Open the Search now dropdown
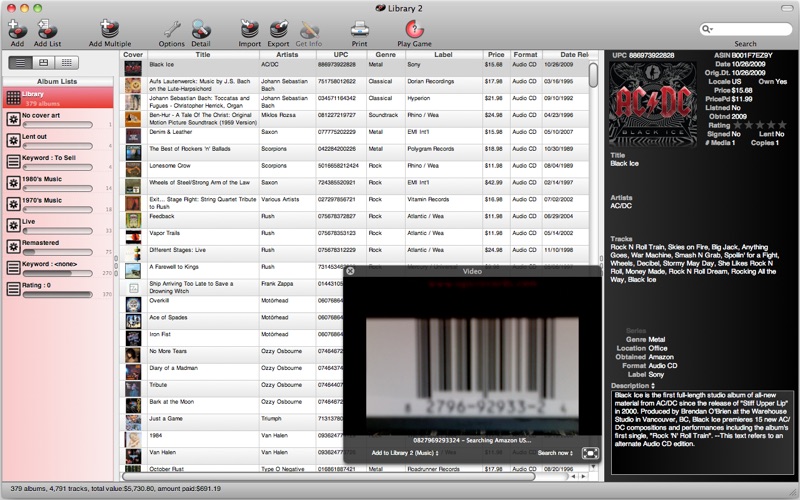 click(555, 453)
